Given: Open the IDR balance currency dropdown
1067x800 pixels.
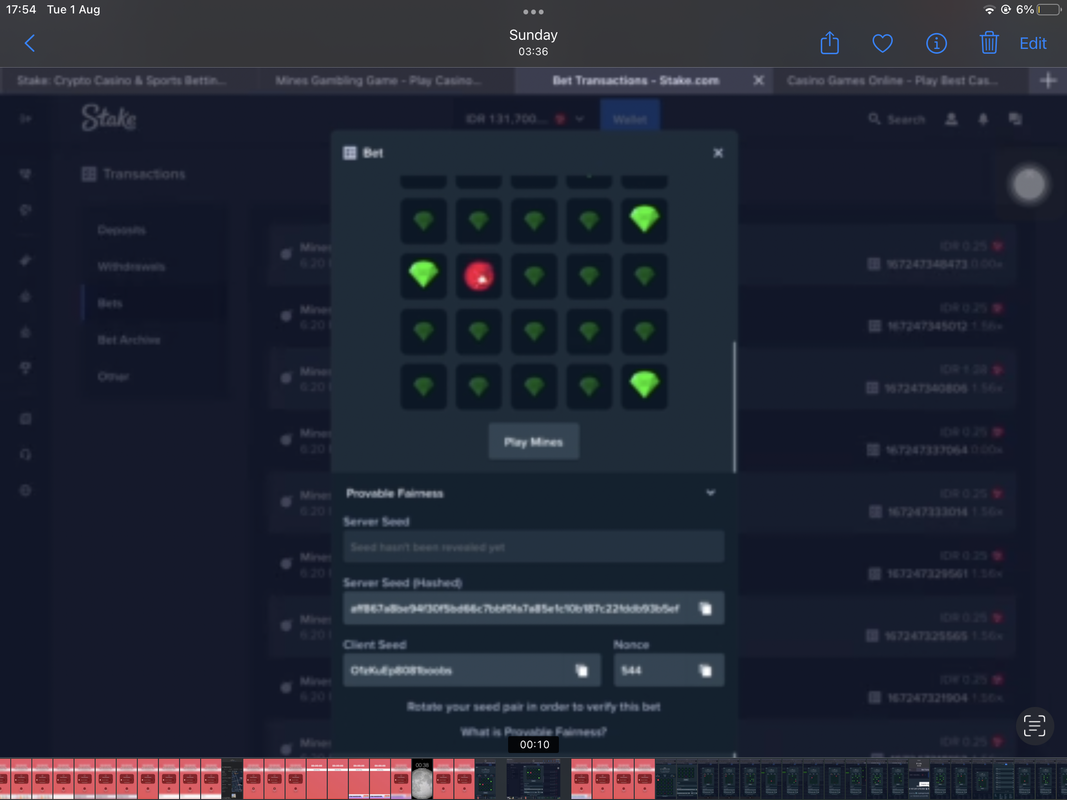Looking at the screenshot, I should click(x=525, y=119).
